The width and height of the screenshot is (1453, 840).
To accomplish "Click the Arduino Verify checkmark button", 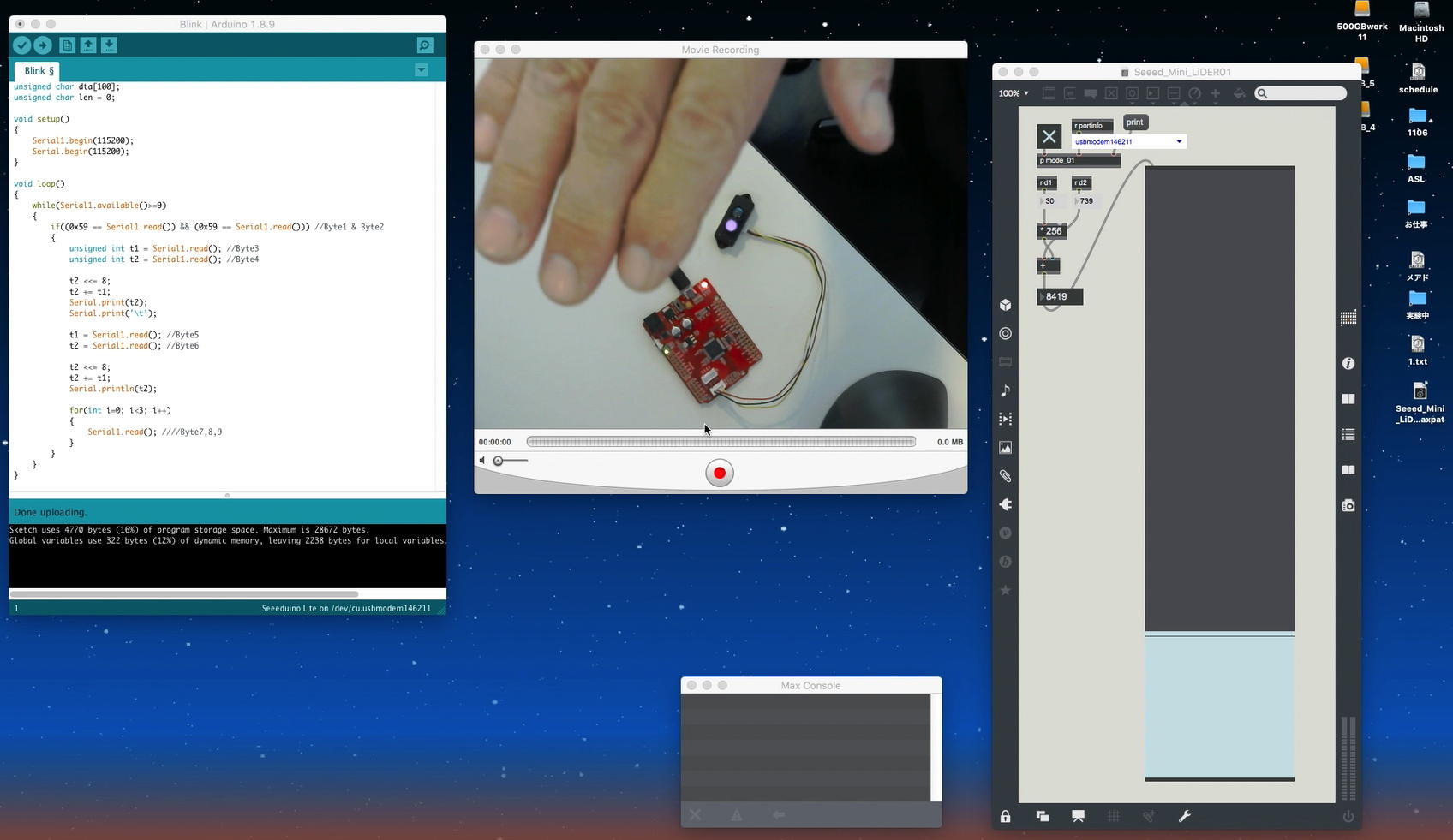I will pyautogui.click(x=22, y=45).
